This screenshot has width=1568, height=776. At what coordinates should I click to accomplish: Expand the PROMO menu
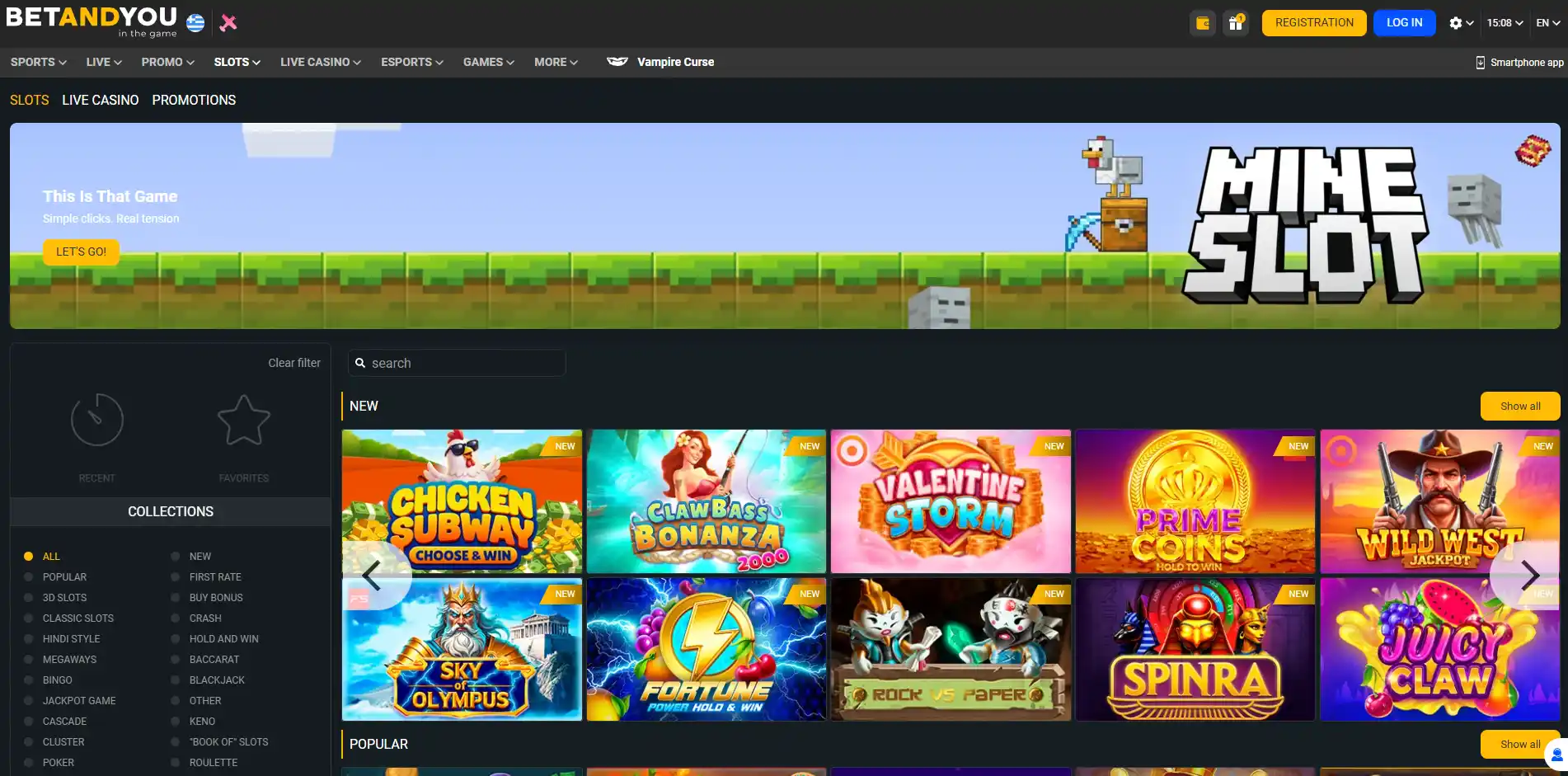tap(168, 62)
